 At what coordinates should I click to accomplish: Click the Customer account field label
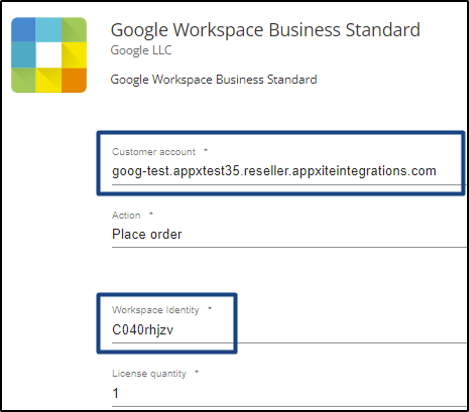[x=154, y=152]
